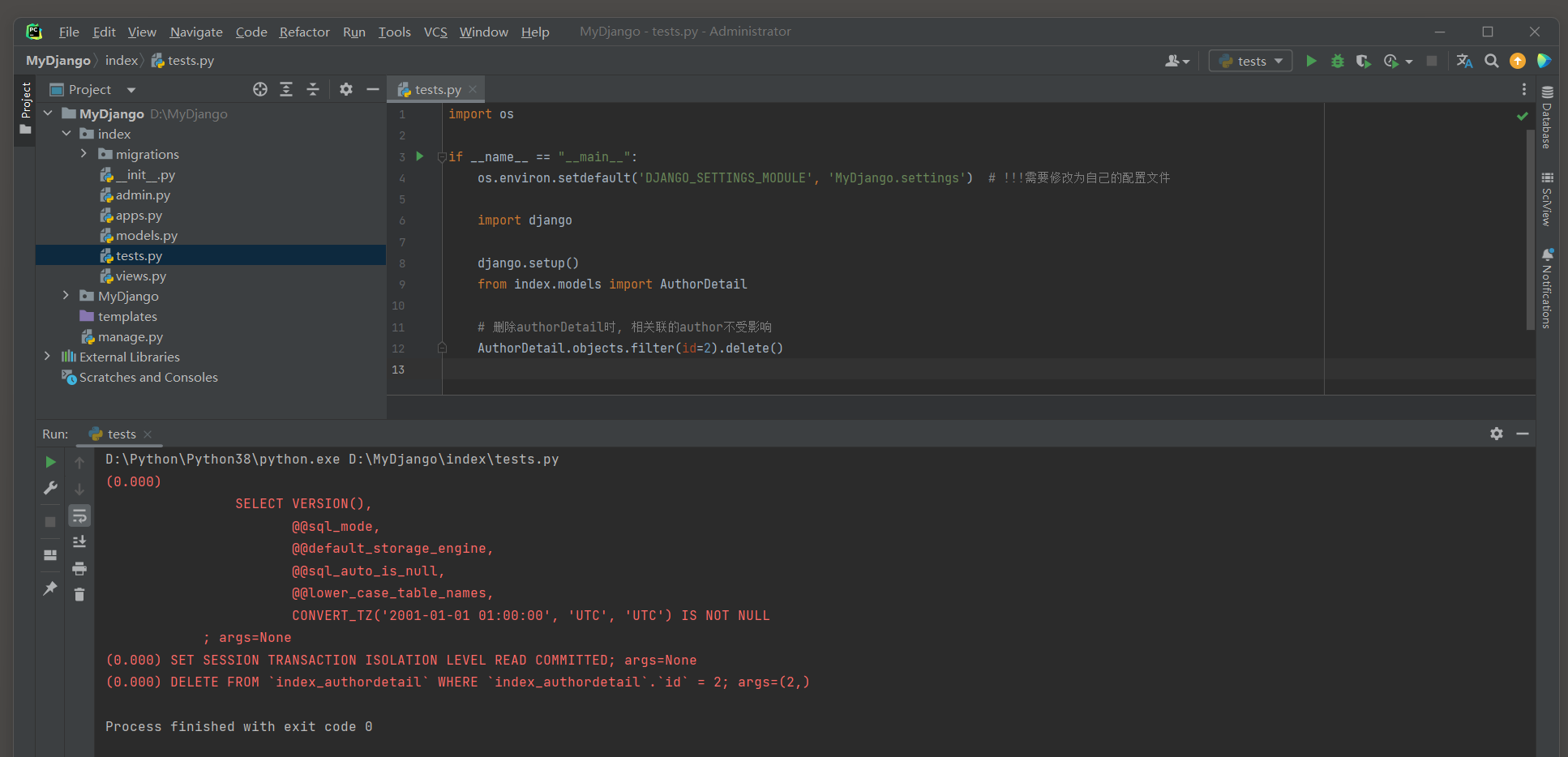This screenshot has height=757, width=1568.
Task: Open profiler options dropdown arrow
Action: 1409,62
